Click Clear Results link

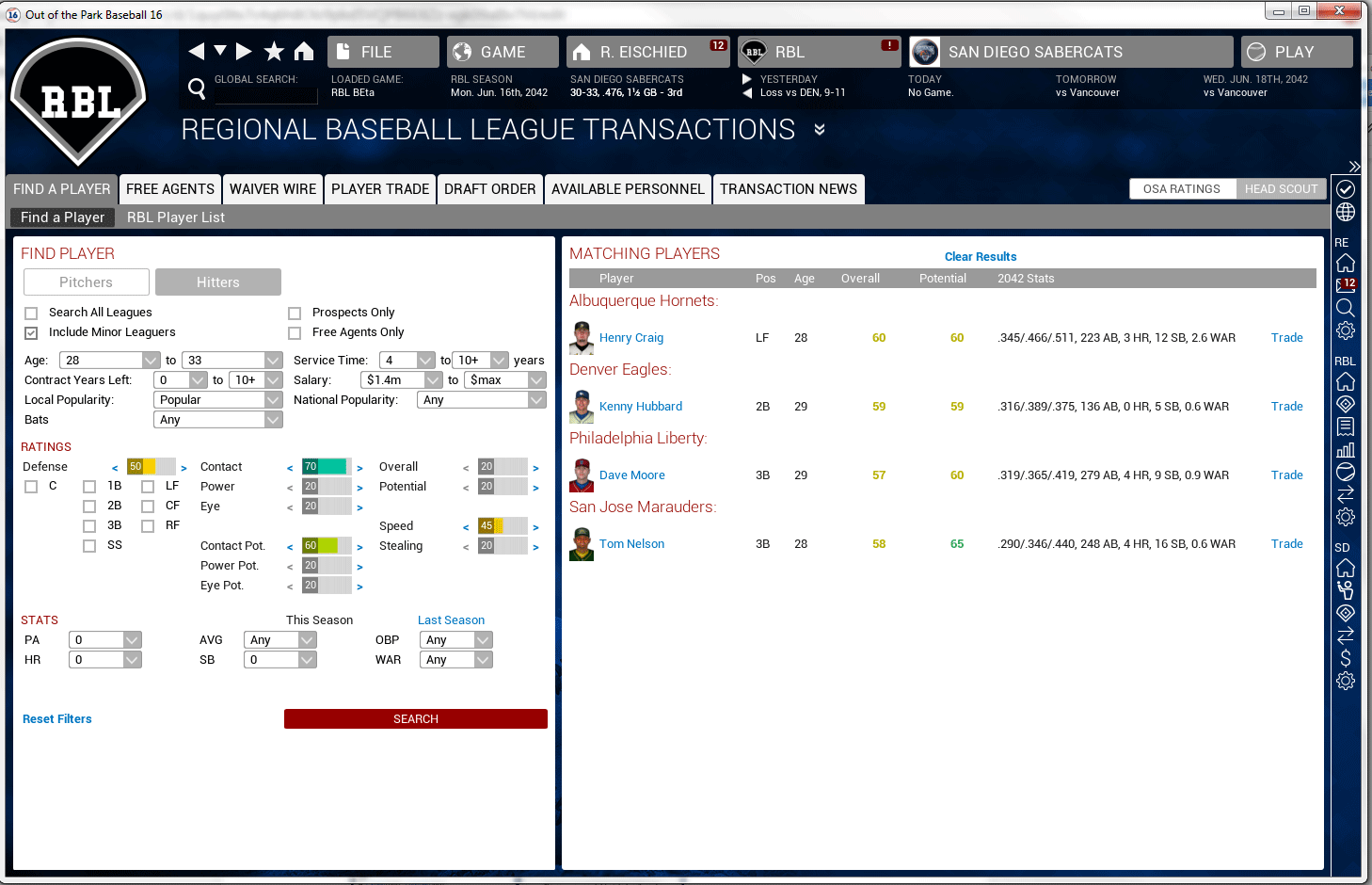[981, 257]
